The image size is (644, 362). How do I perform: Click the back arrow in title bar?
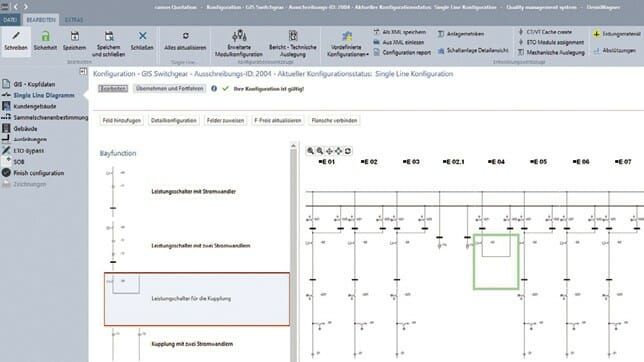point(16,7)
